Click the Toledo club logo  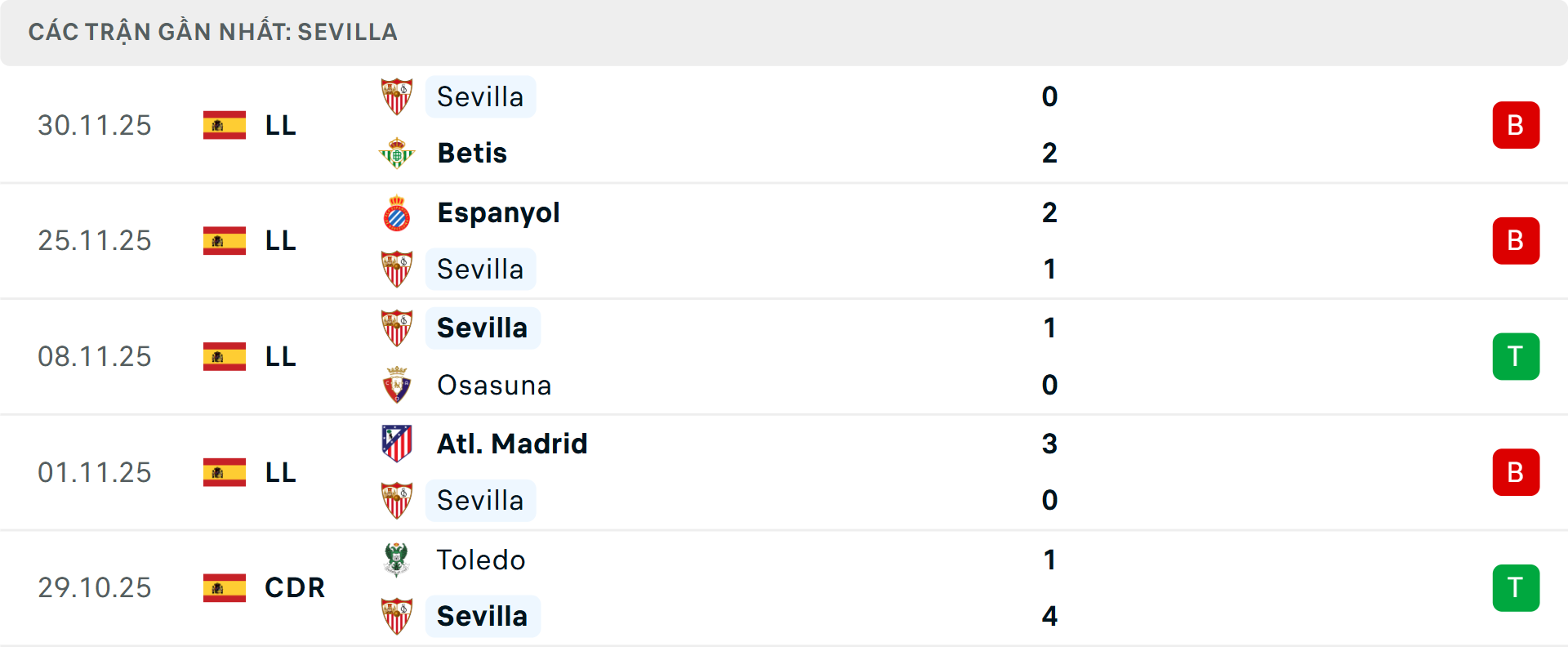pos(398,560)
